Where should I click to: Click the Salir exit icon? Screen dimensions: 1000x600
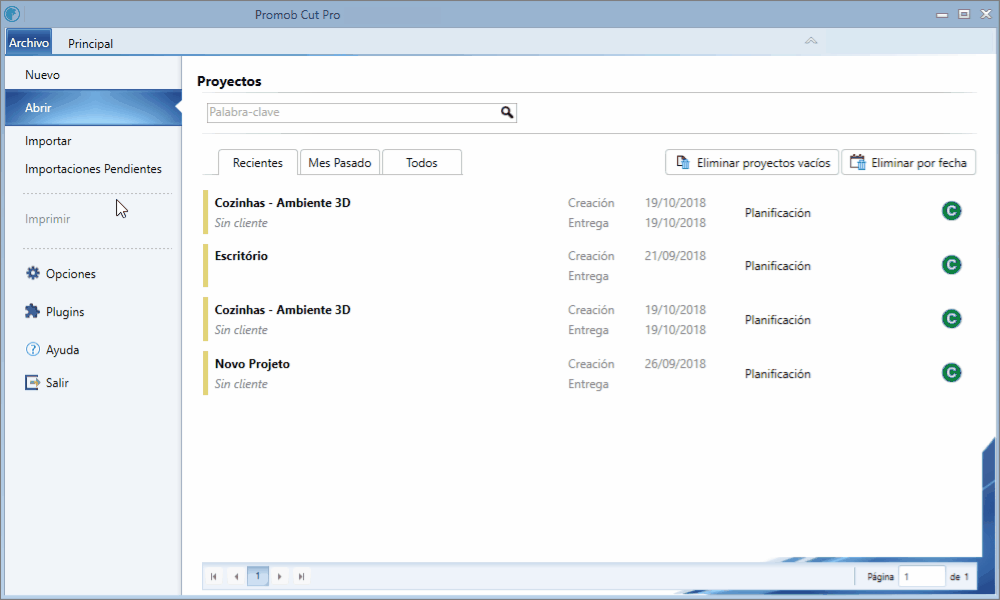[x=32, y=383]
